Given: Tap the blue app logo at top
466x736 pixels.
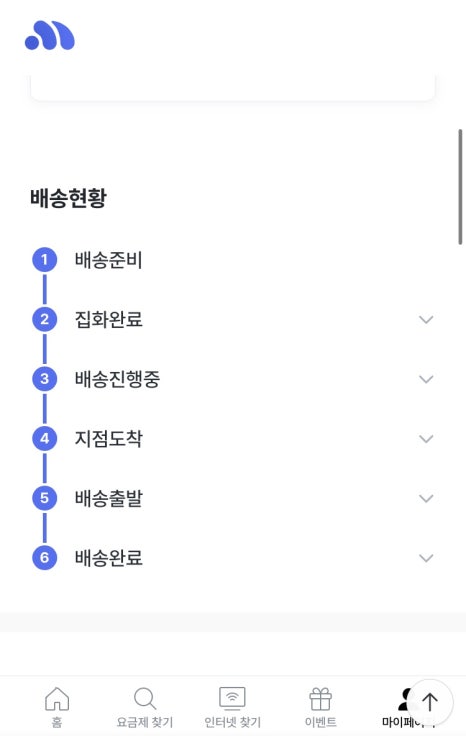Looking at the screenshot, I should [x=50, y=35].
